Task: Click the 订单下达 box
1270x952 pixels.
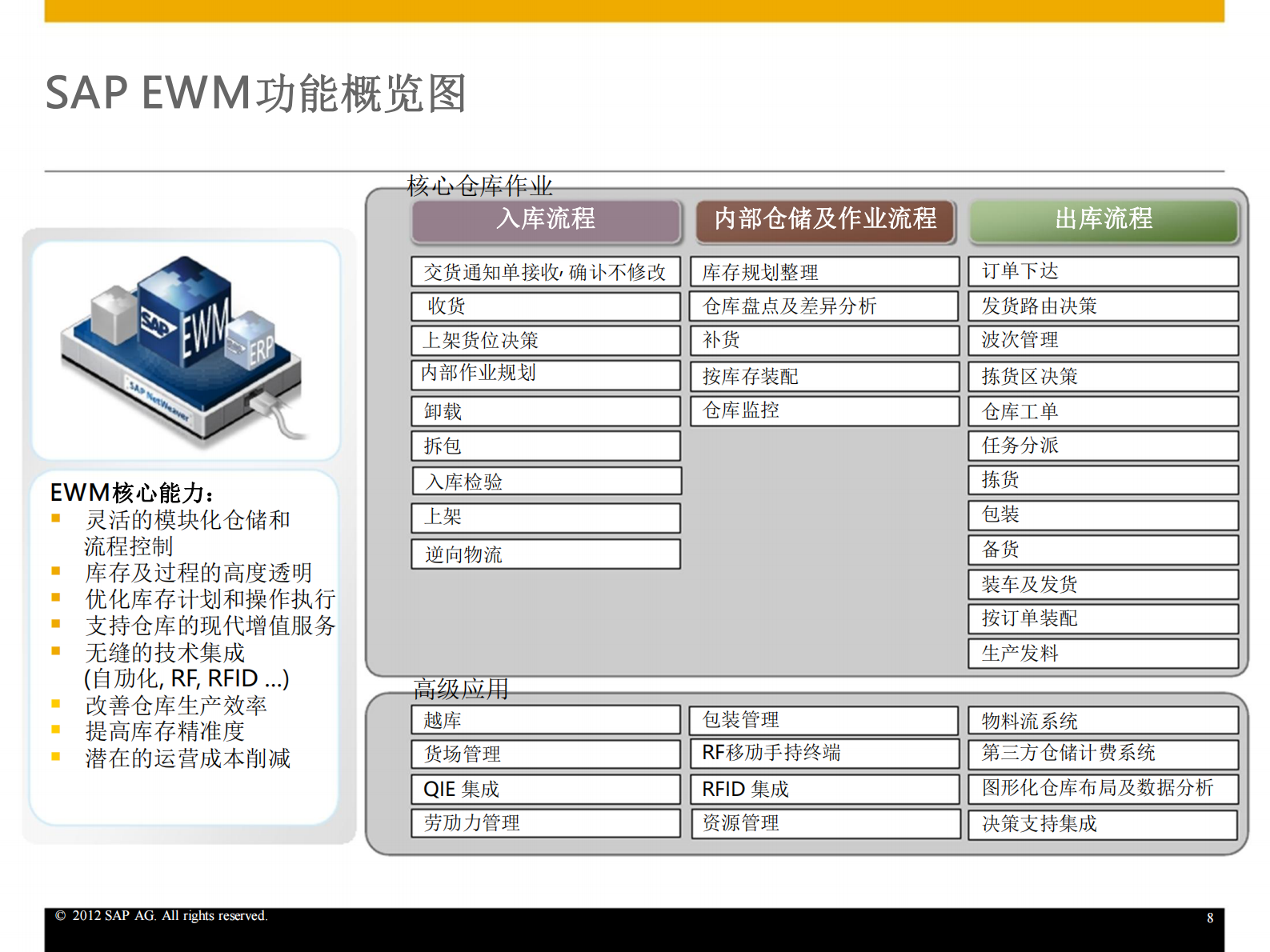Action: [1104, 272]
